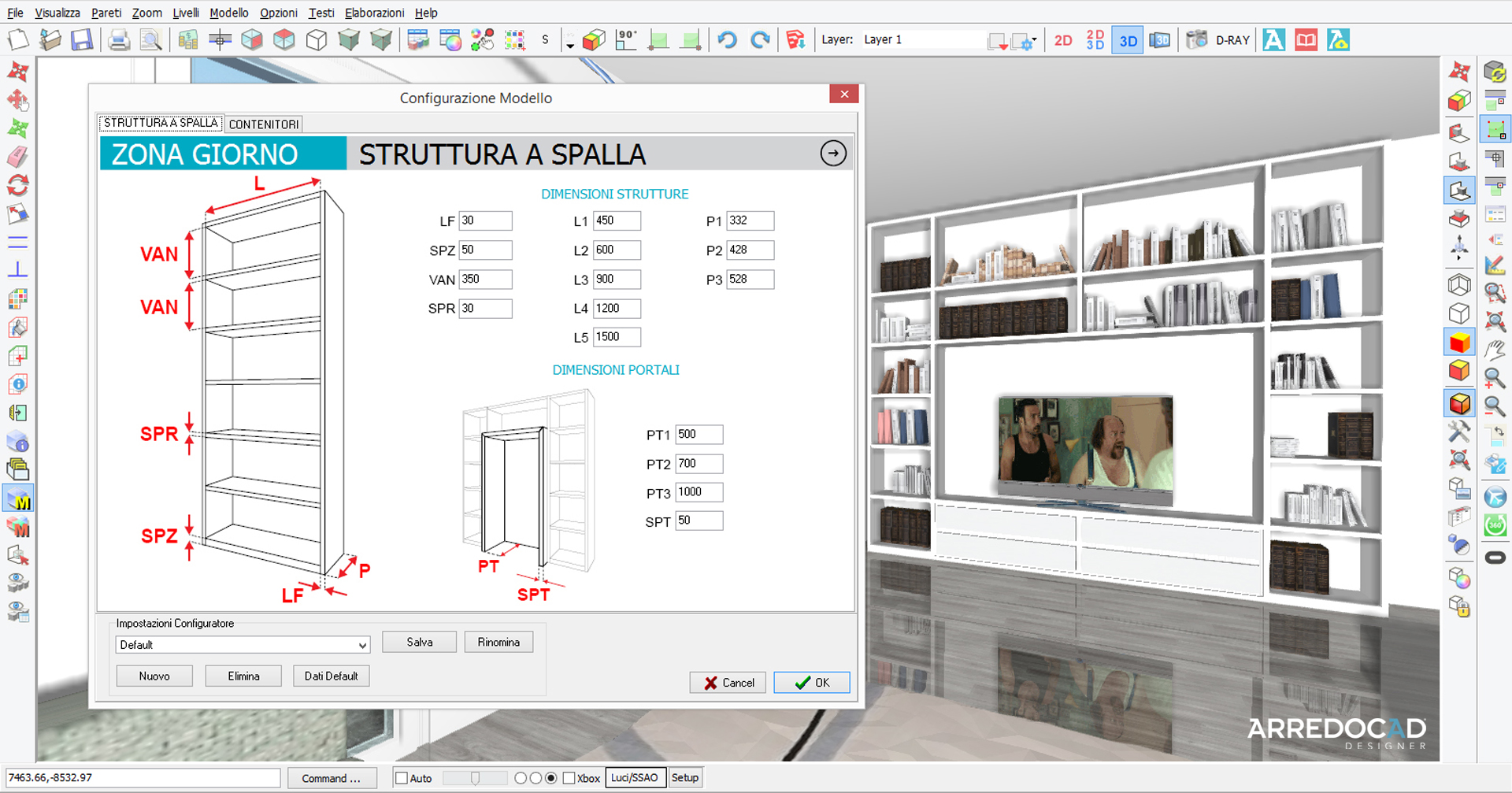Click the Save floppy disk icon
Viewport: 1512px width, 793px height.
coord(82,39)
